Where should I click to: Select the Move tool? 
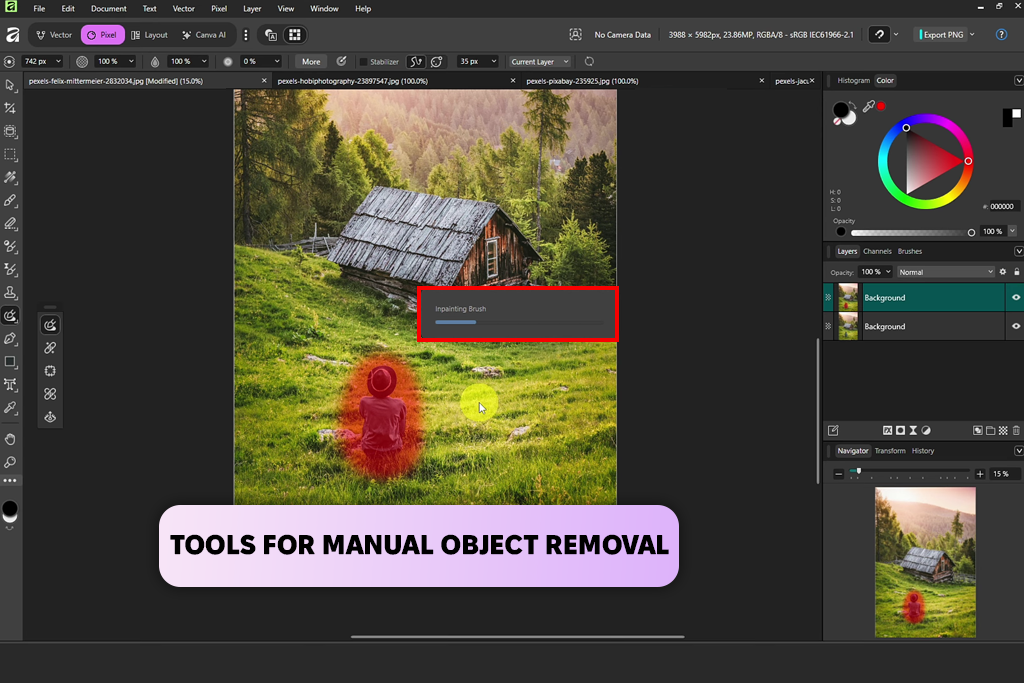point(10,86)
